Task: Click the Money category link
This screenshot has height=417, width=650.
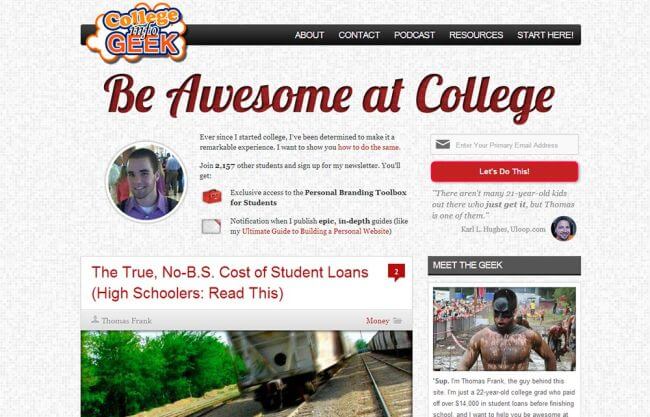Action: tap(378, 321)
